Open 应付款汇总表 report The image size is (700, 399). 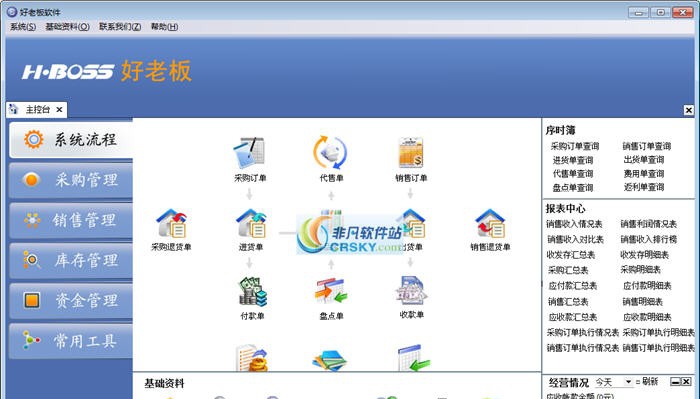[573, 286]
